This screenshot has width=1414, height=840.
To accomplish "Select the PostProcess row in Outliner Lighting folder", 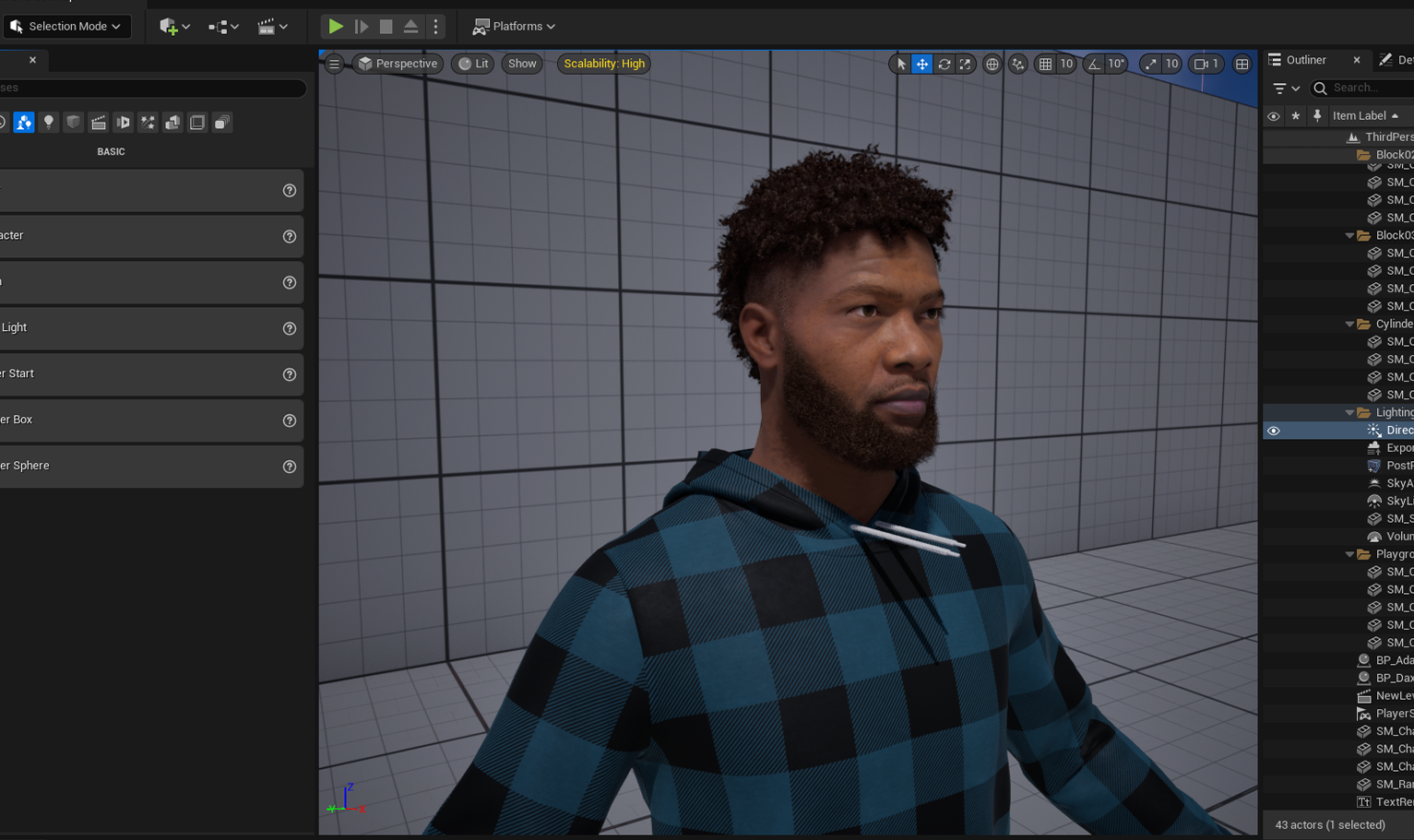I will point(1338,467).
